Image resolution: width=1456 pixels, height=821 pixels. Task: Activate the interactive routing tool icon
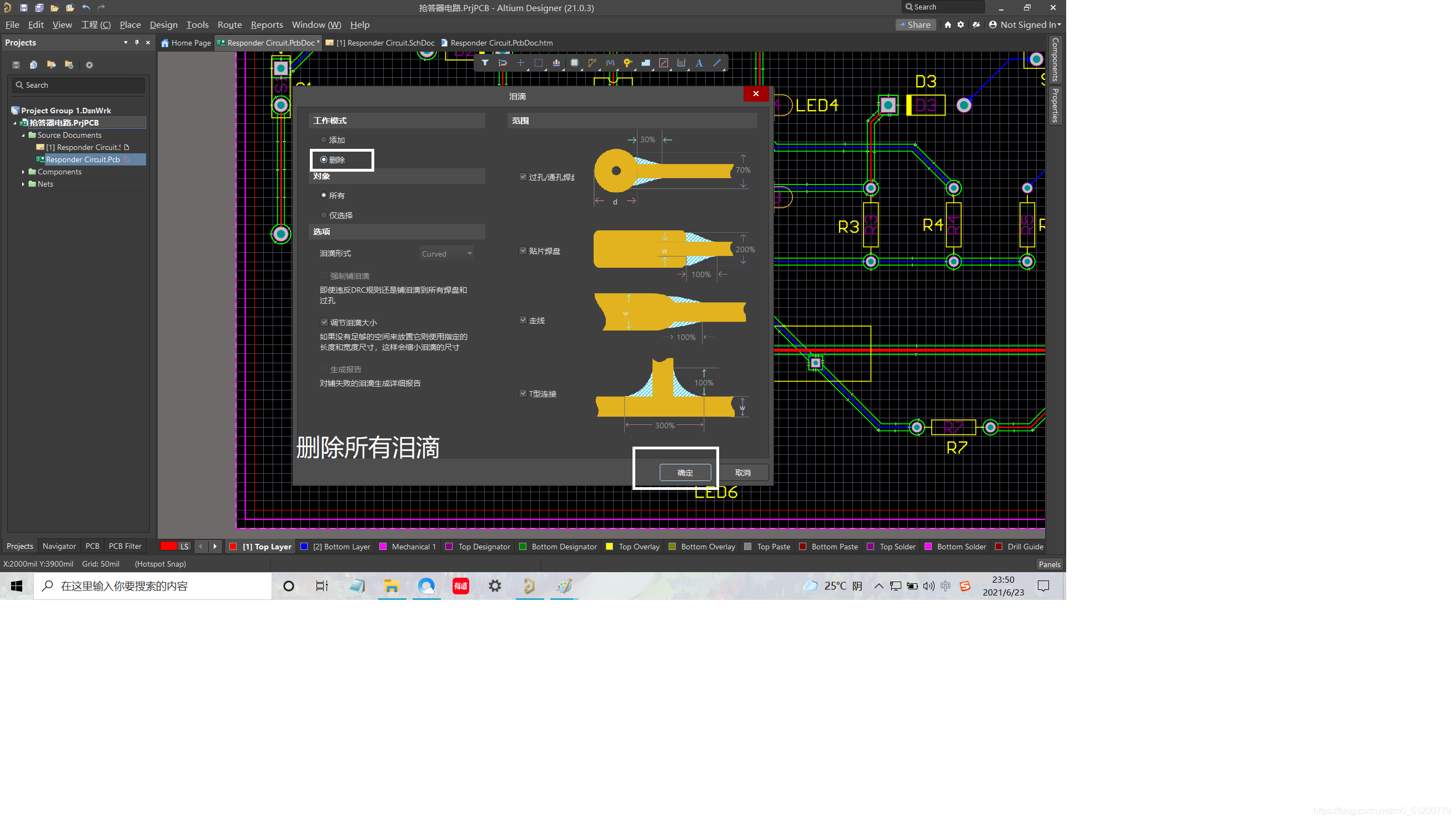coord(592,63)
